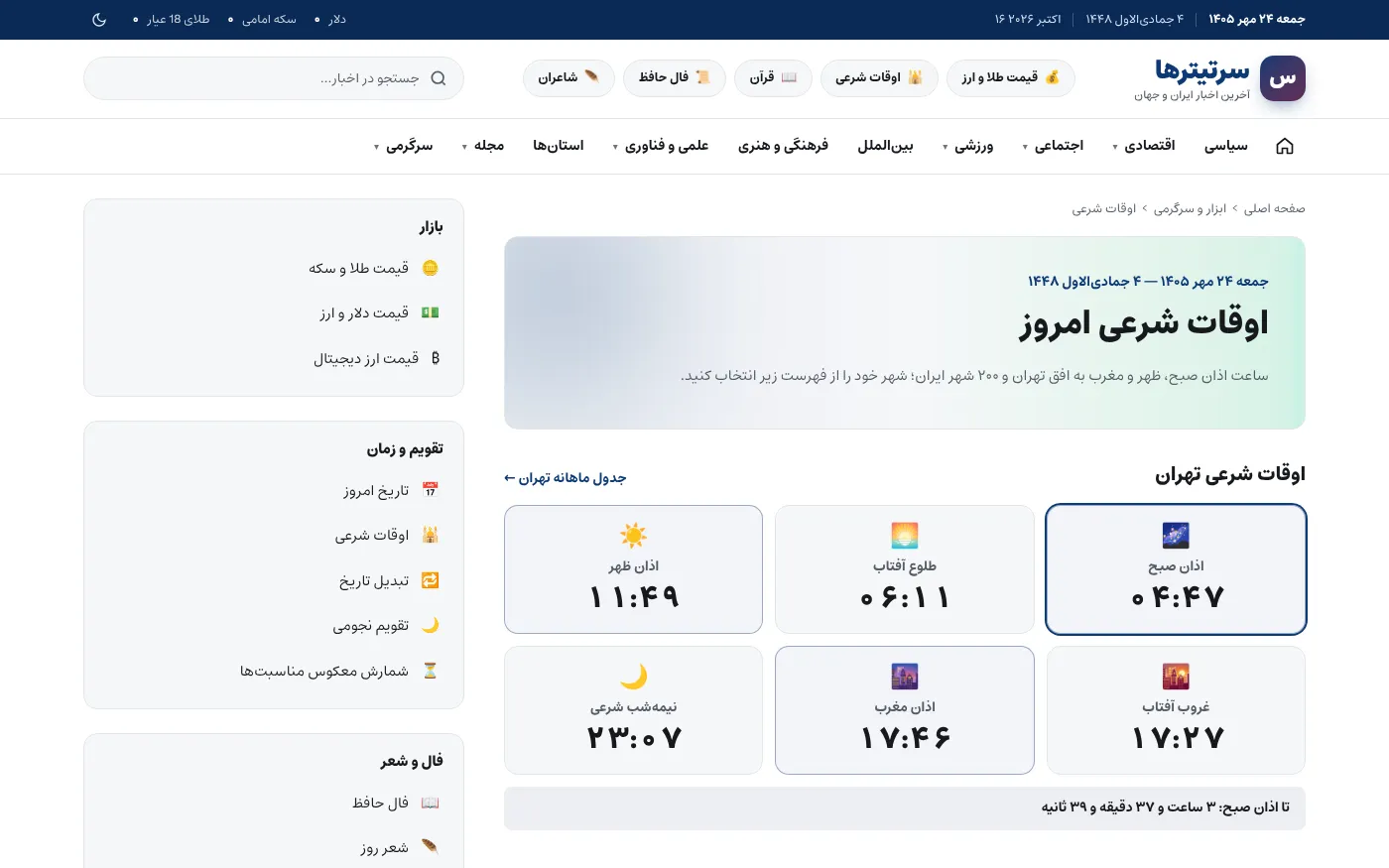Select استان‌ها in the navigation

559,146
